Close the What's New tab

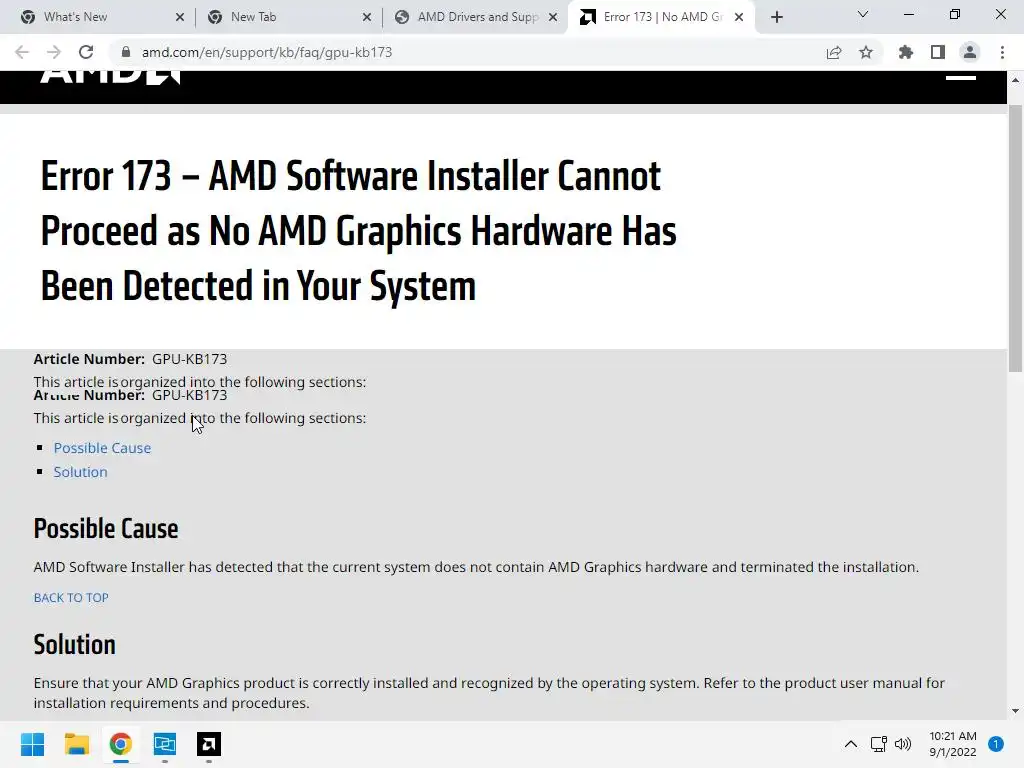click(180, 18)
